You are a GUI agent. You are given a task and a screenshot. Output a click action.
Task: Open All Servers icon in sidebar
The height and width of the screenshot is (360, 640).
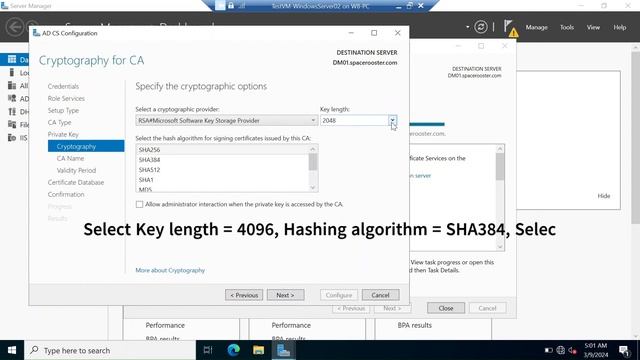coord(12,85)
